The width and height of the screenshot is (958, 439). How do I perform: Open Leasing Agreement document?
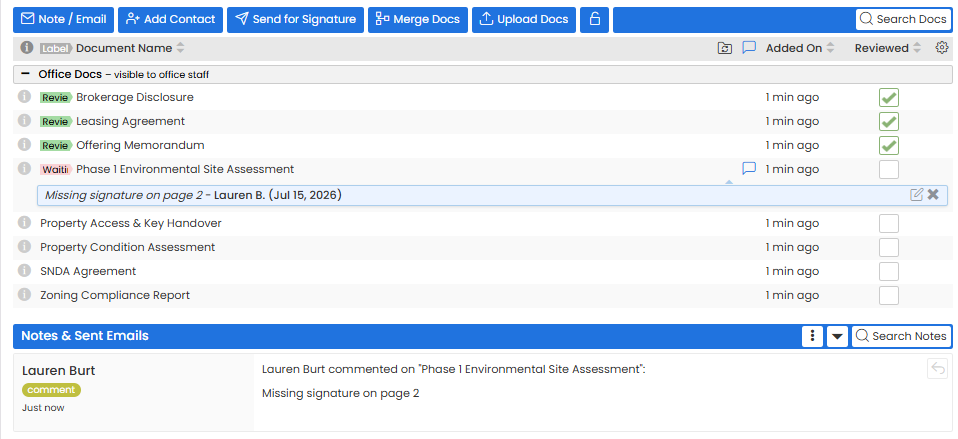[130, 121]
